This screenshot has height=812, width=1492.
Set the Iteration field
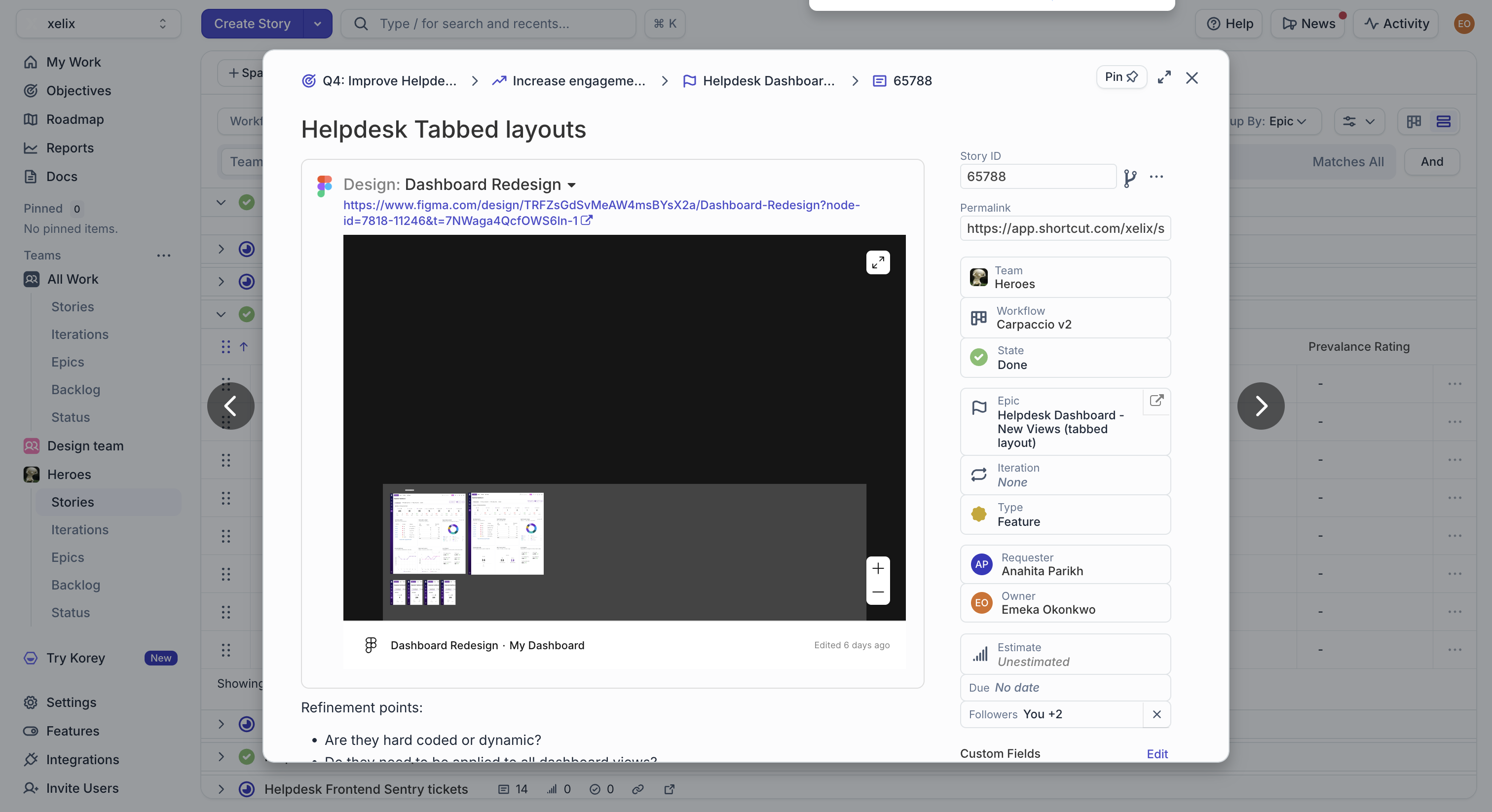tap(1065, 475)
